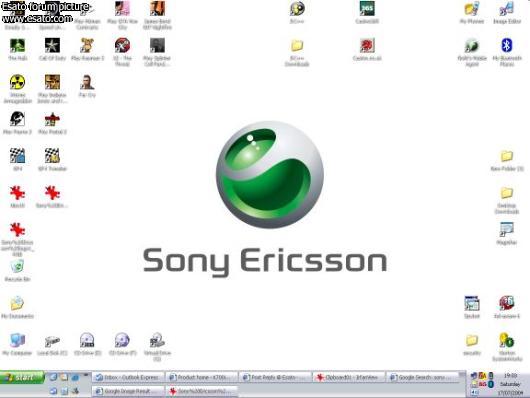Viewport: 530px width, 398px height.
Task: Click the system tray clock
Action: pyautogui.click(x=510, y=376)
